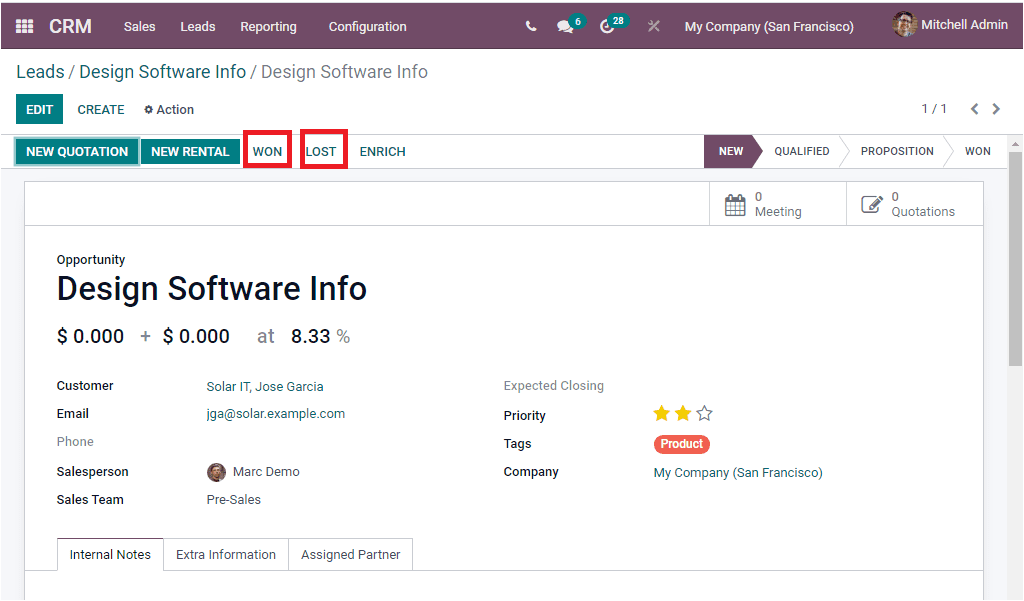Click the tools wrench icon in the top bar

tap(653, 26)
